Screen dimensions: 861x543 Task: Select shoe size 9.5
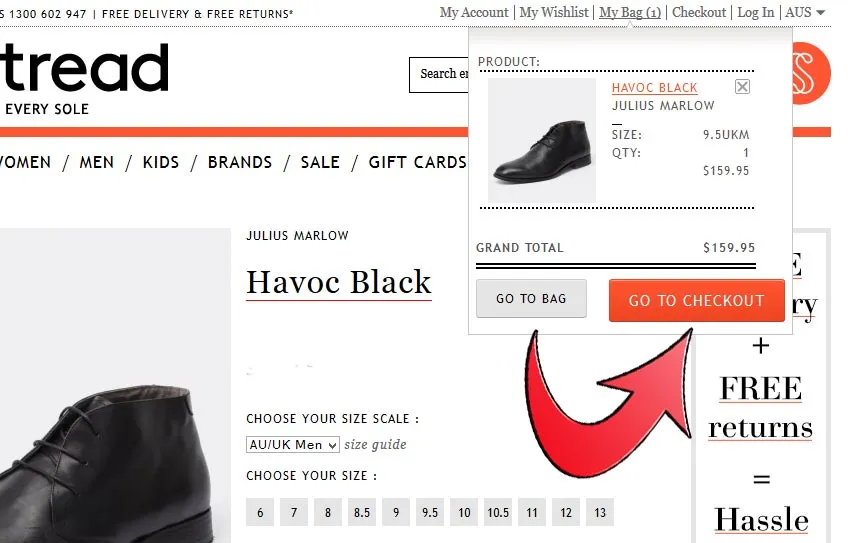430,512
